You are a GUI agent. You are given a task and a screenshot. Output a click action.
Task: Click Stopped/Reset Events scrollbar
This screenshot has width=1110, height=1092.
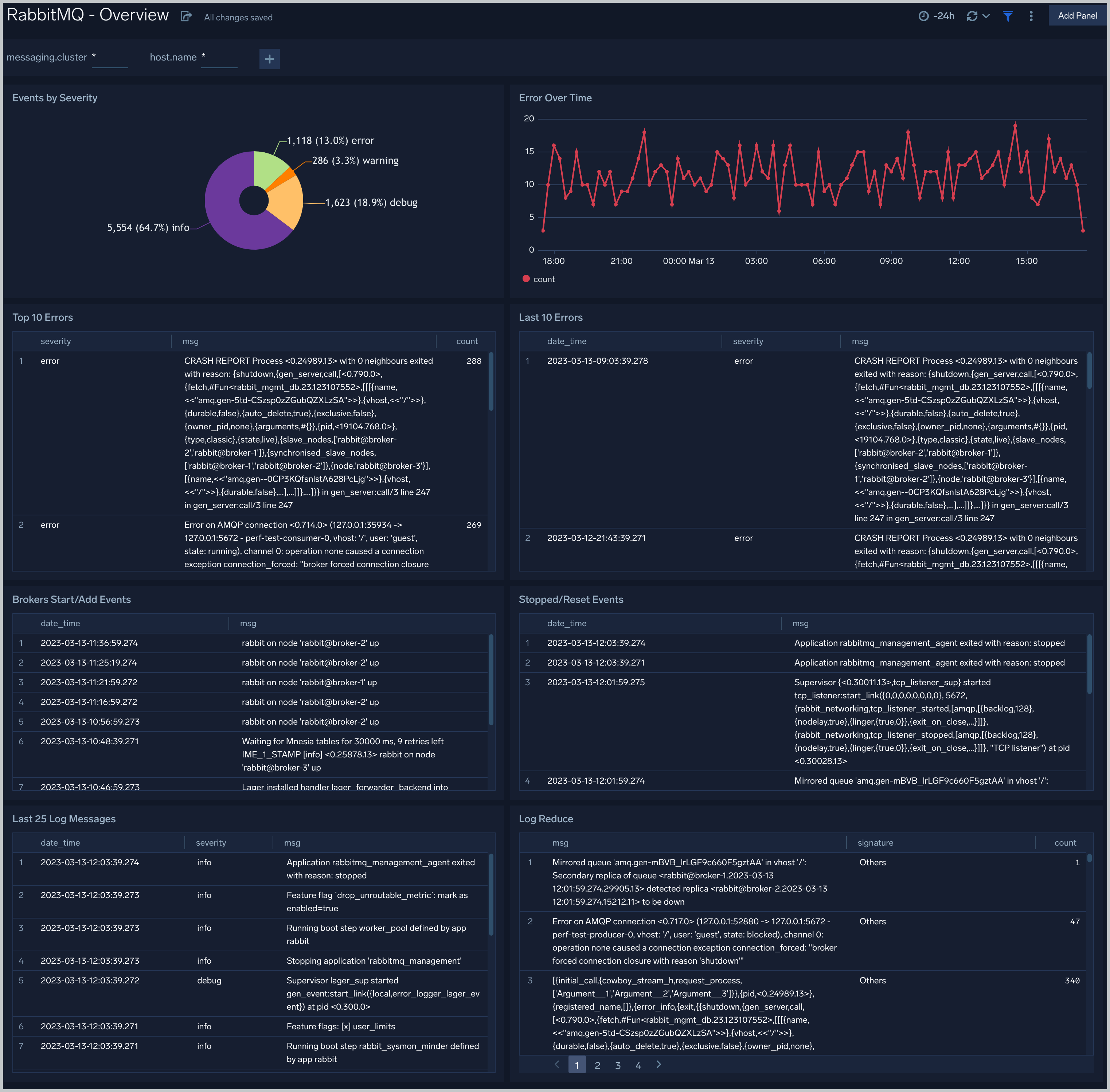pos(1089,664)
